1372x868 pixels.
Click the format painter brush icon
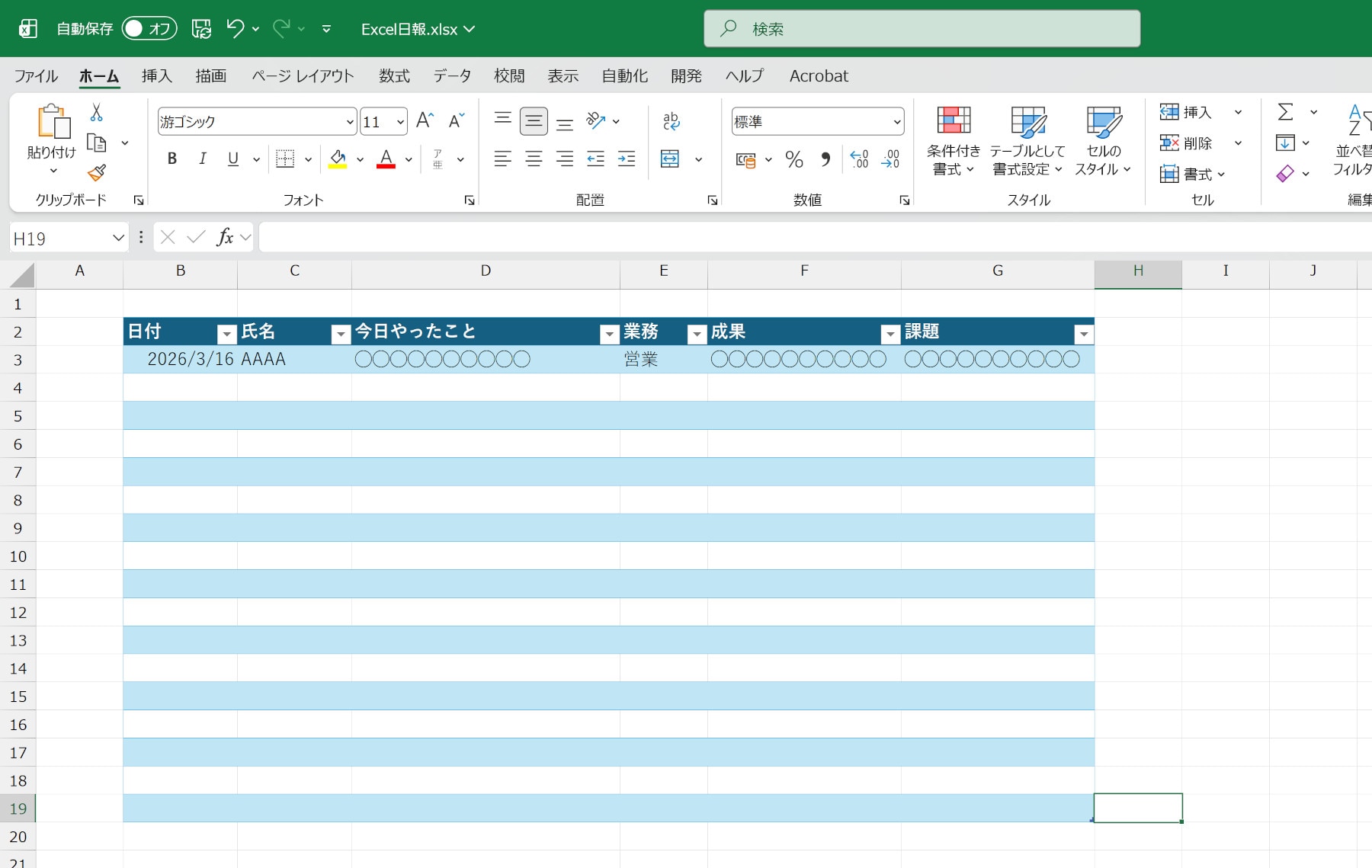point(97,173)
